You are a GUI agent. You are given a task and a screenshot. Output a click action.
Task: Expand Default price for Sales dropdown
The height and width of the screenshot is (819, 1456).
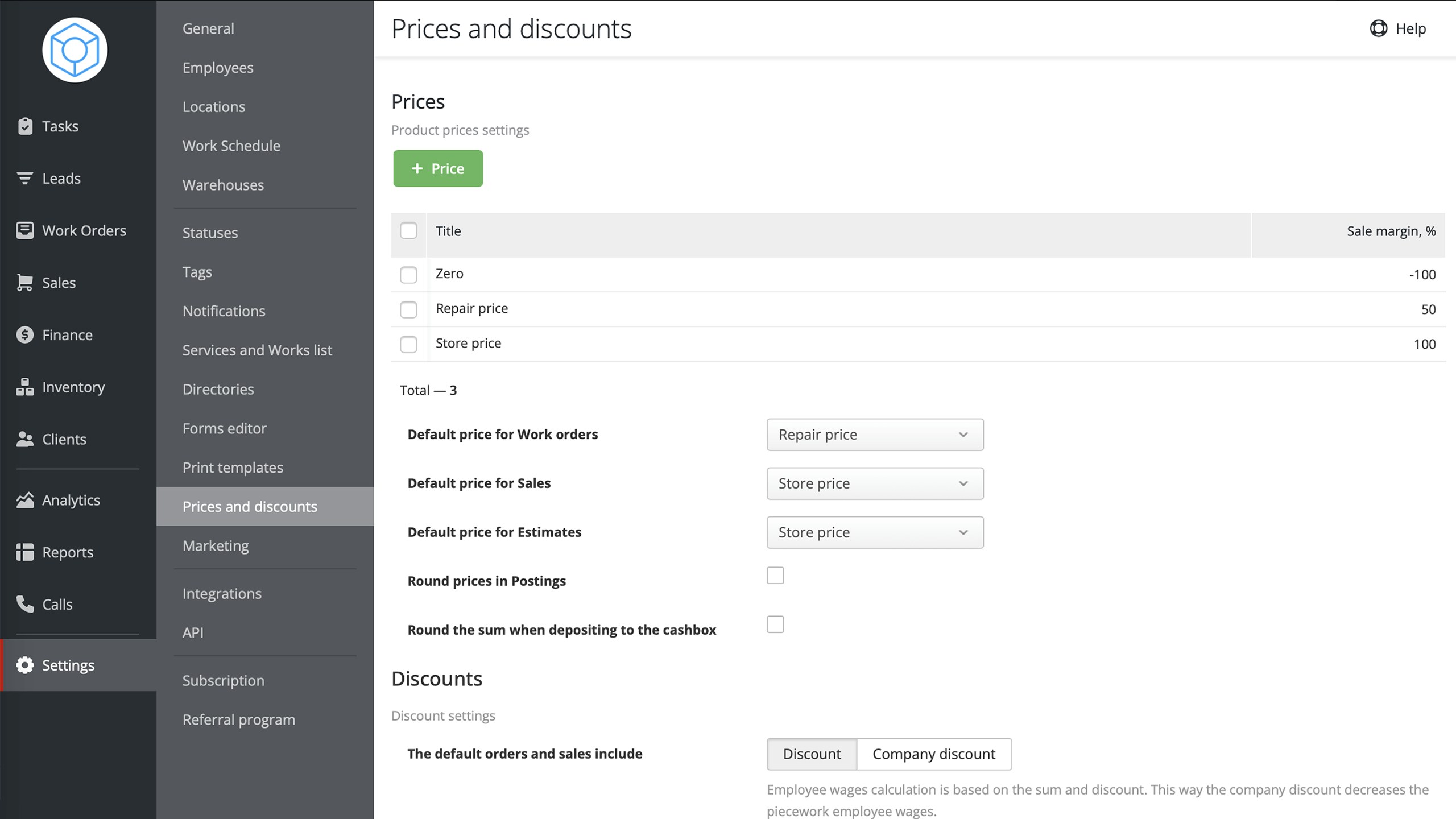point(874,484)
